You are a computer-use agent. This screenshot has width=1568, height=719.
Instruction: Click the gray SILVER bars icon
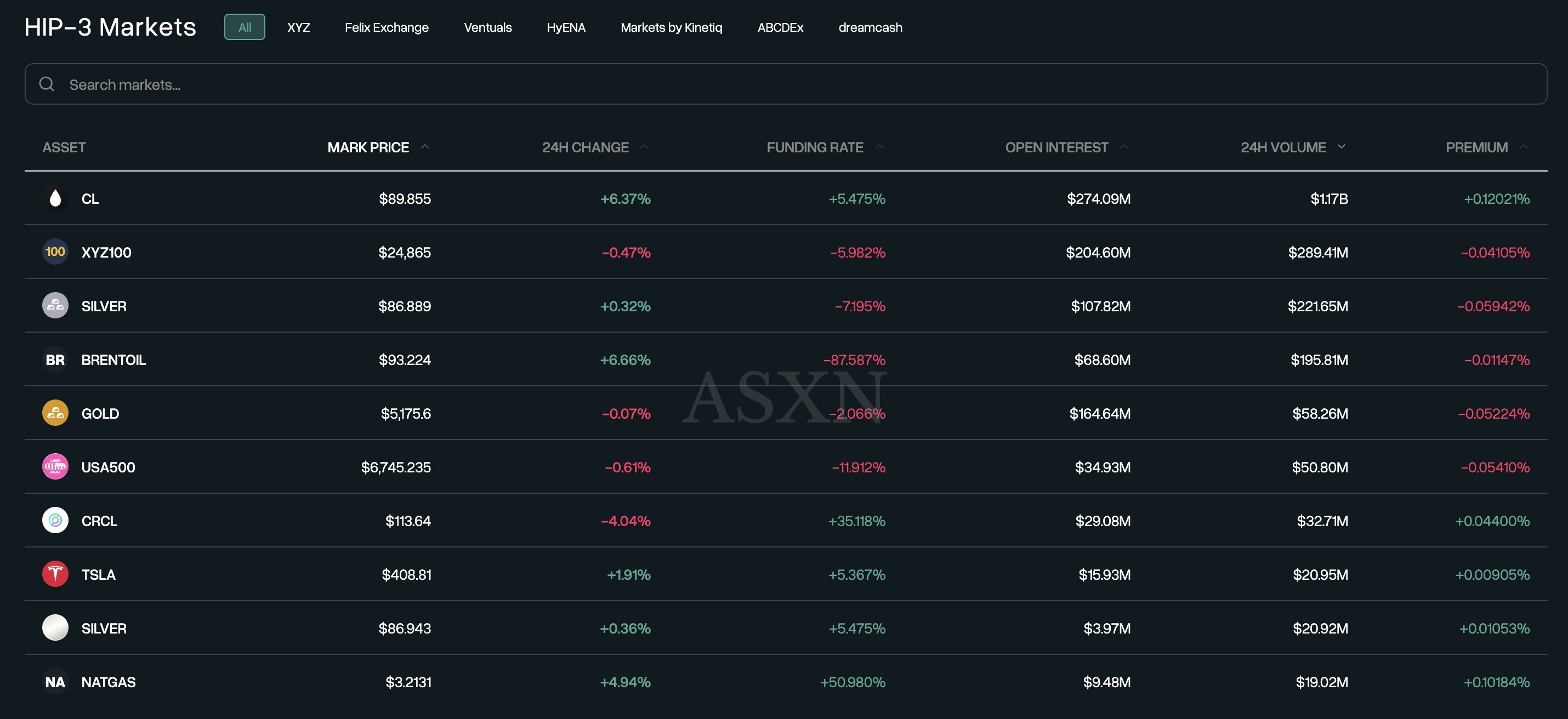55,305
